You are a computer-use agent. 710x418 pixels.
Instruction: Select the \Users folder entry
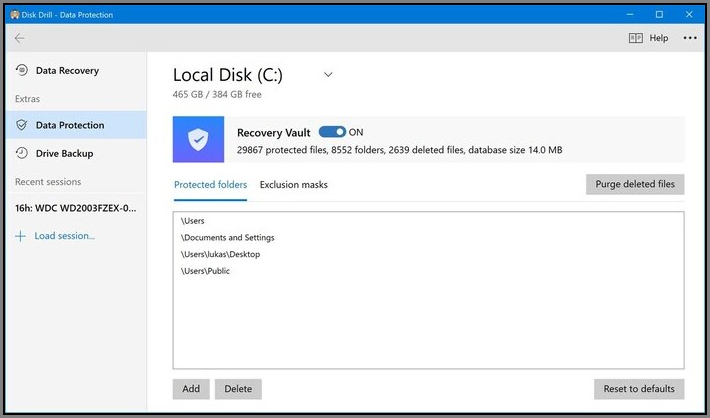pyautogui.click(x=192, y=221)
